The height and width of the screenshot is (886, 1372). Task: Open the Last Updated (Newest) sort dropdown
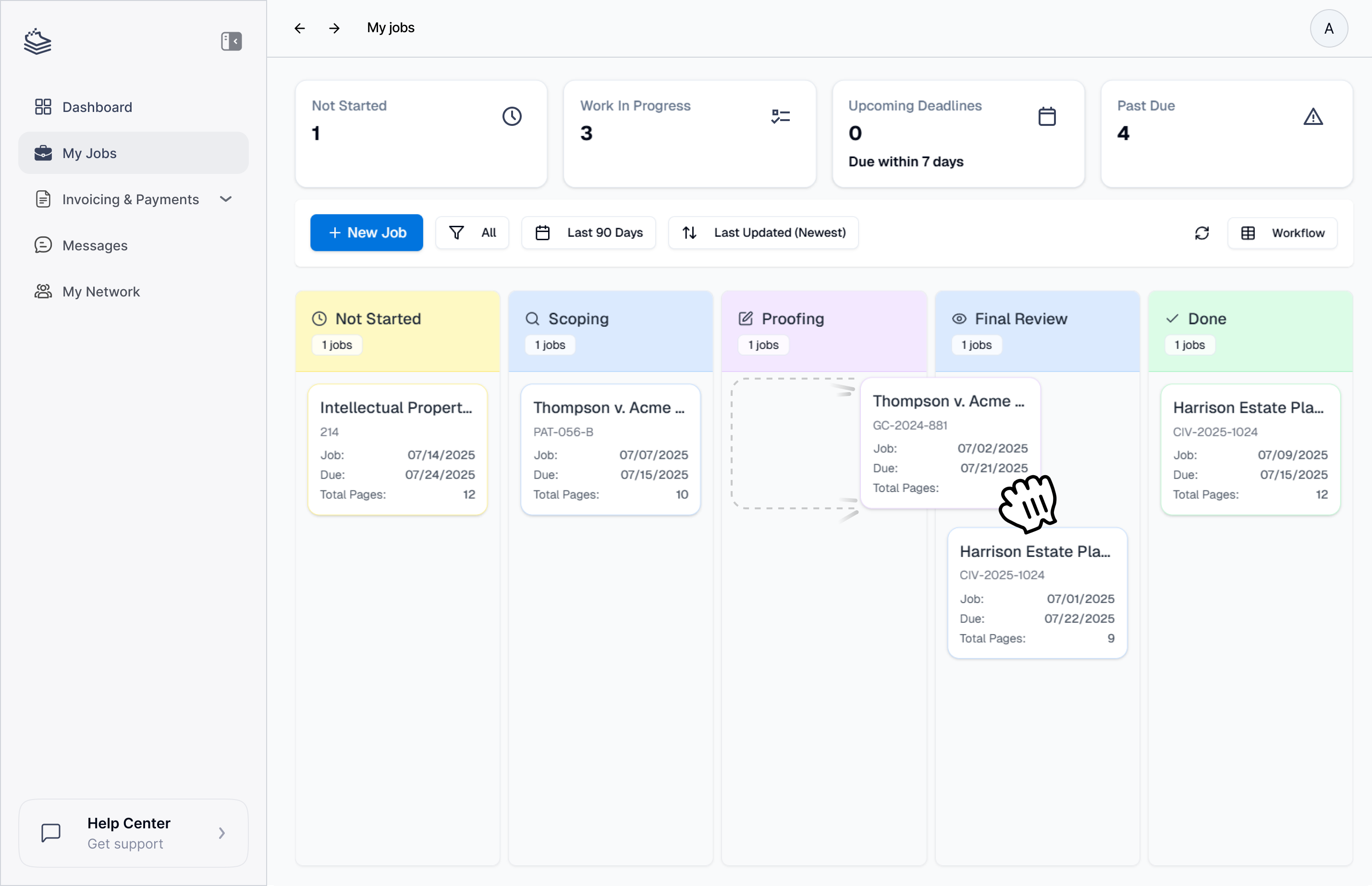coord(763,233)
